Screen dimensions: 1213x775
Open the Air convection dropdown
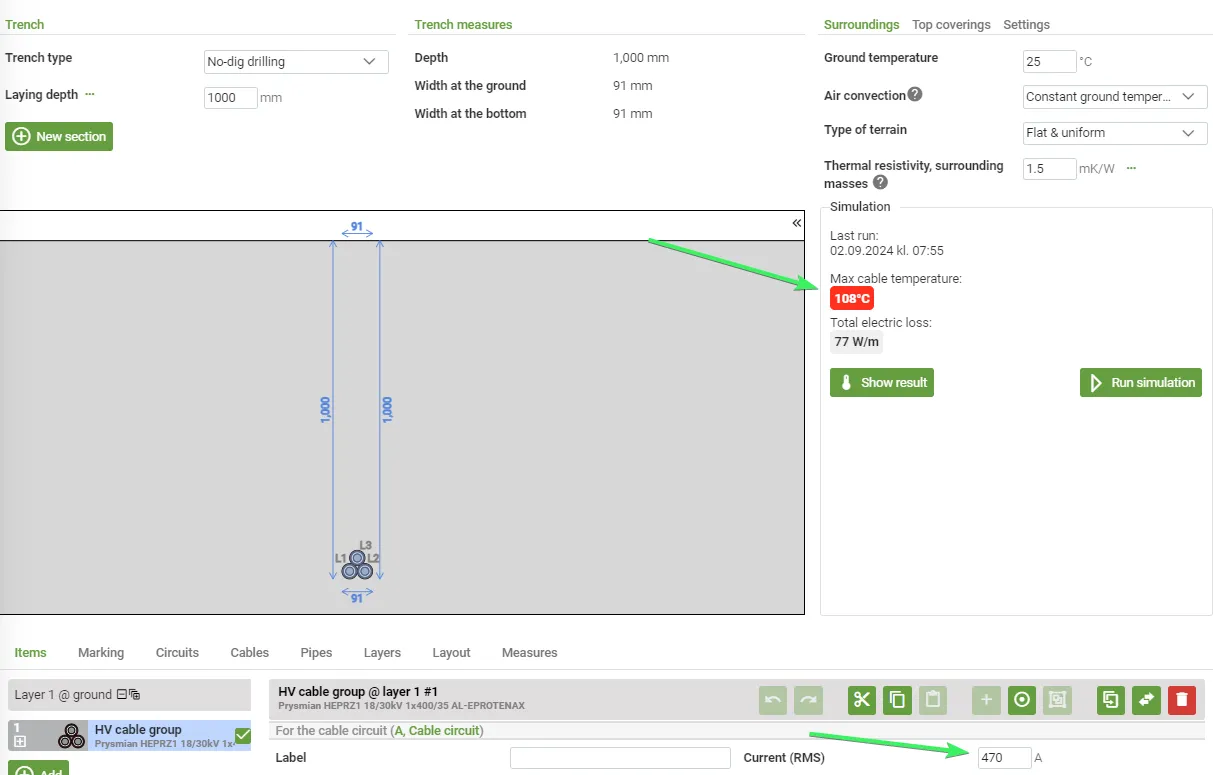point(1115,97)
